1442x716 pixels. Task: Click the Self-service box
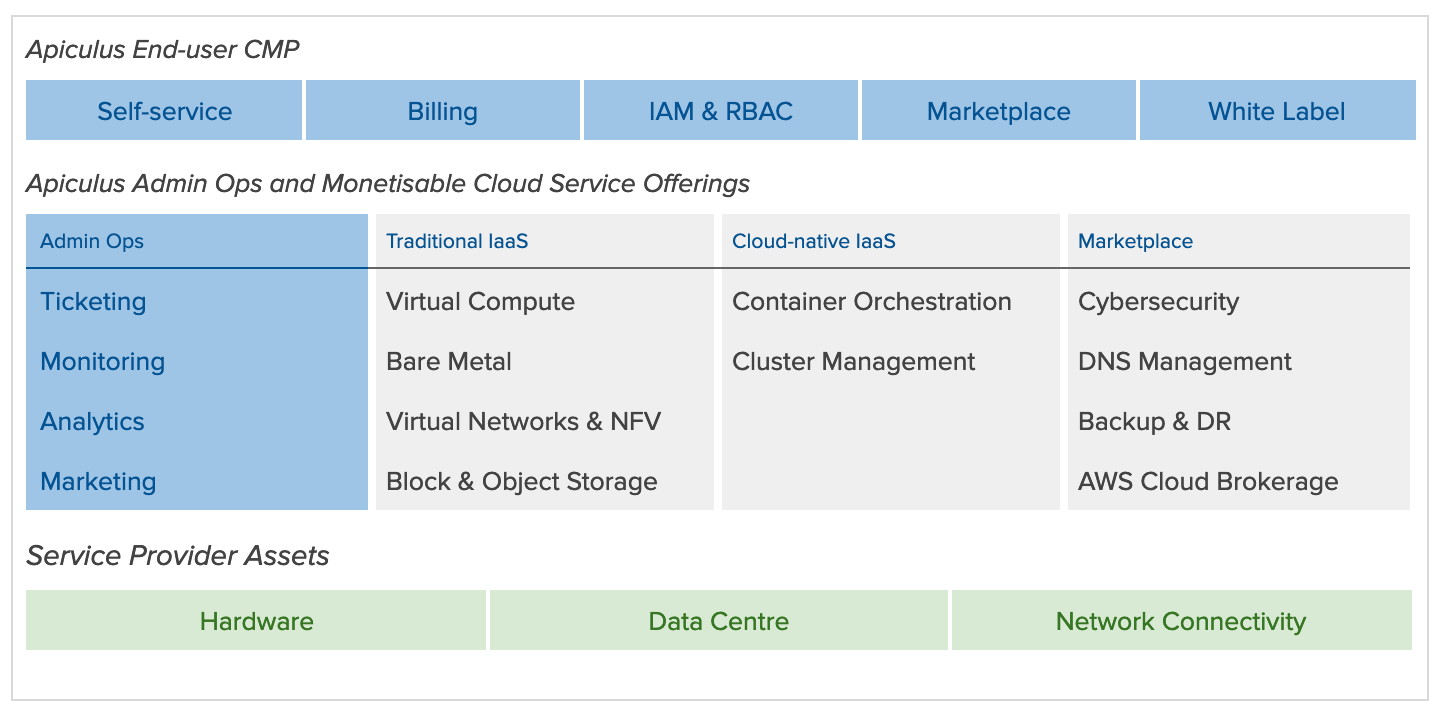[x=164, y=111]
